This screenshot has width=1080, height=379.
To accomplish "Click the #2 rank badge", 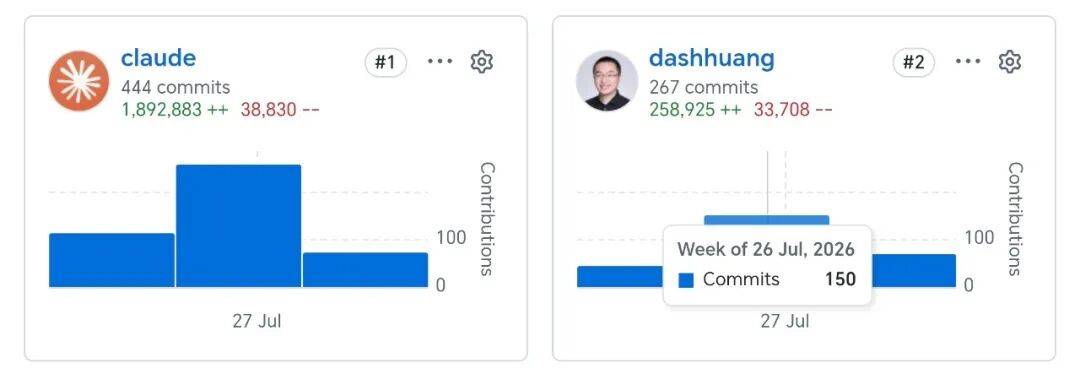I will coord(914,63).
